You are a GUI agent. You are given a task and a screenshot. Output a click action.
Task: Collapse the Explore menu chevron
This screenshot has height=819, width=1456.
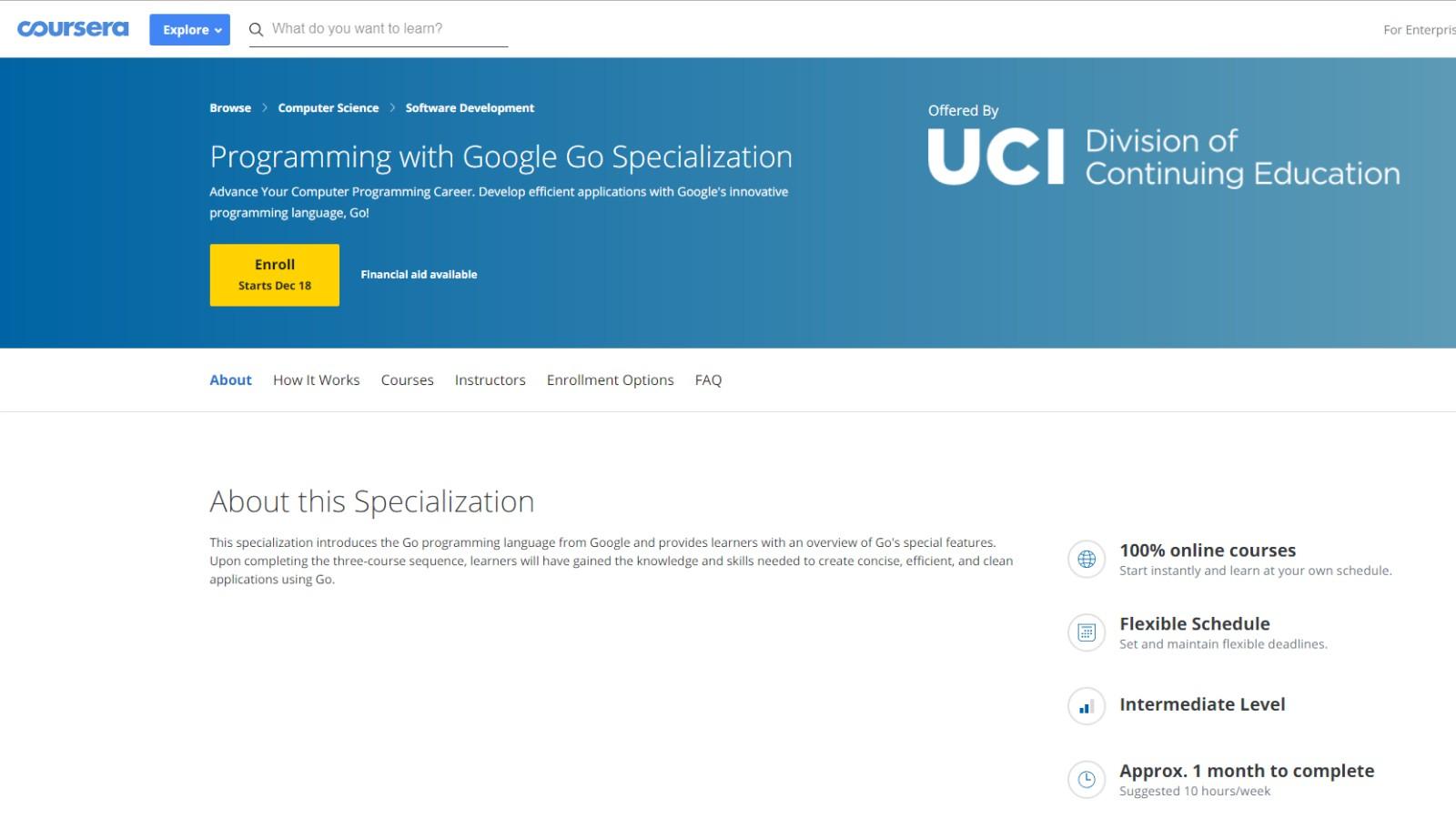pyautogui.click(x=217, y=30)
